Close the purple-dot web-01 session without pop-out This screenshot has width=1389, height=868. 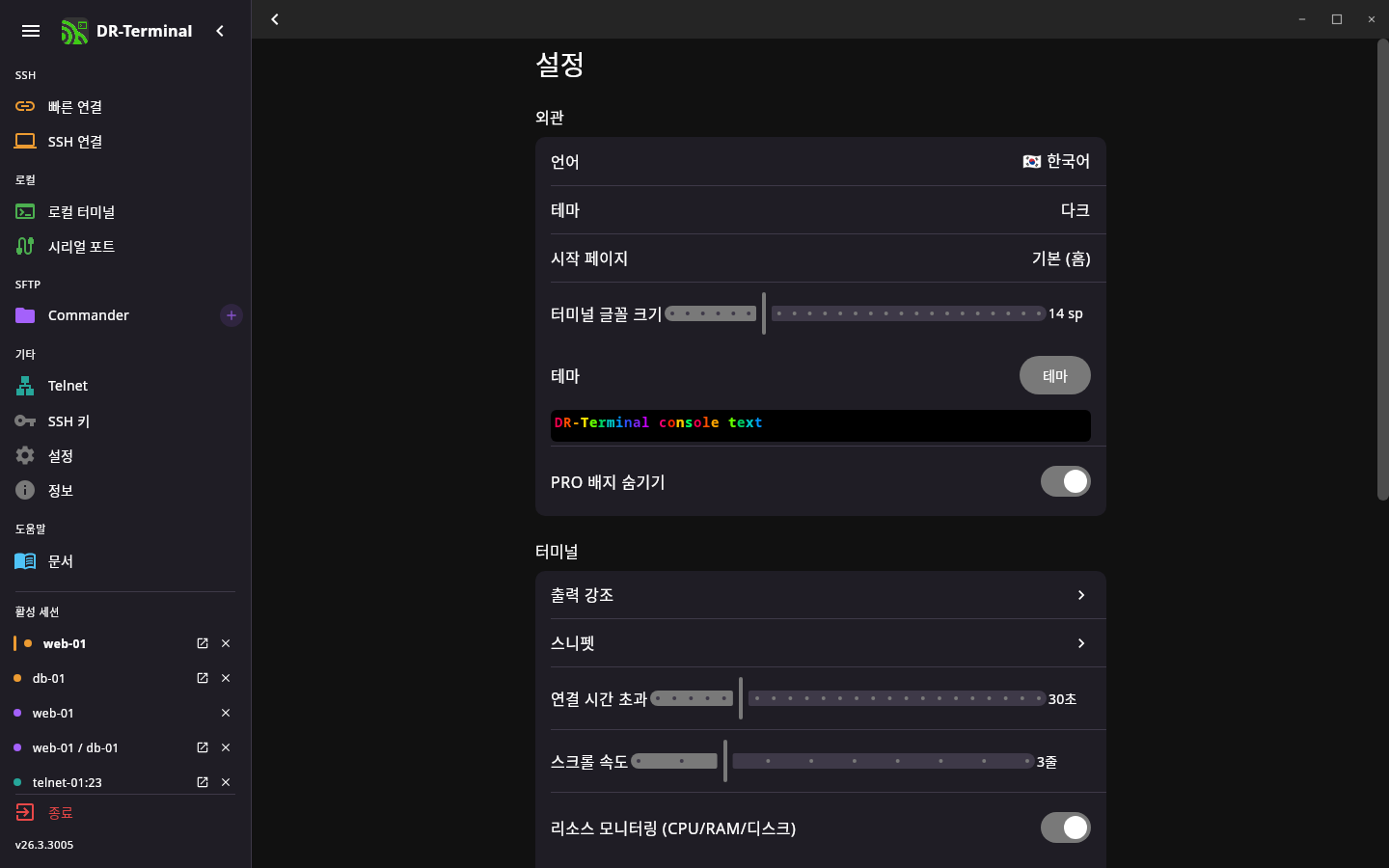tap(226, 713)
